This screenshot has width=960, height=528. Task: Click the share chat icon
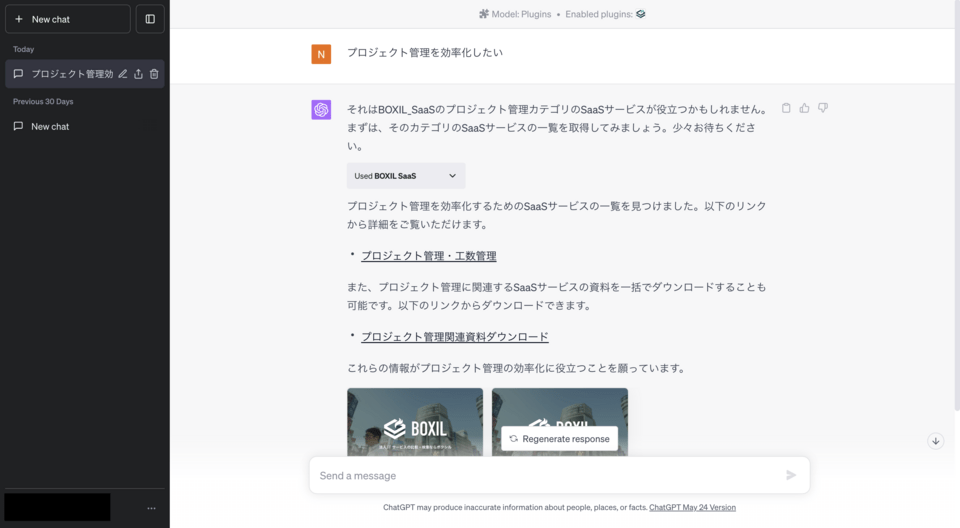[x=138, y=74]
